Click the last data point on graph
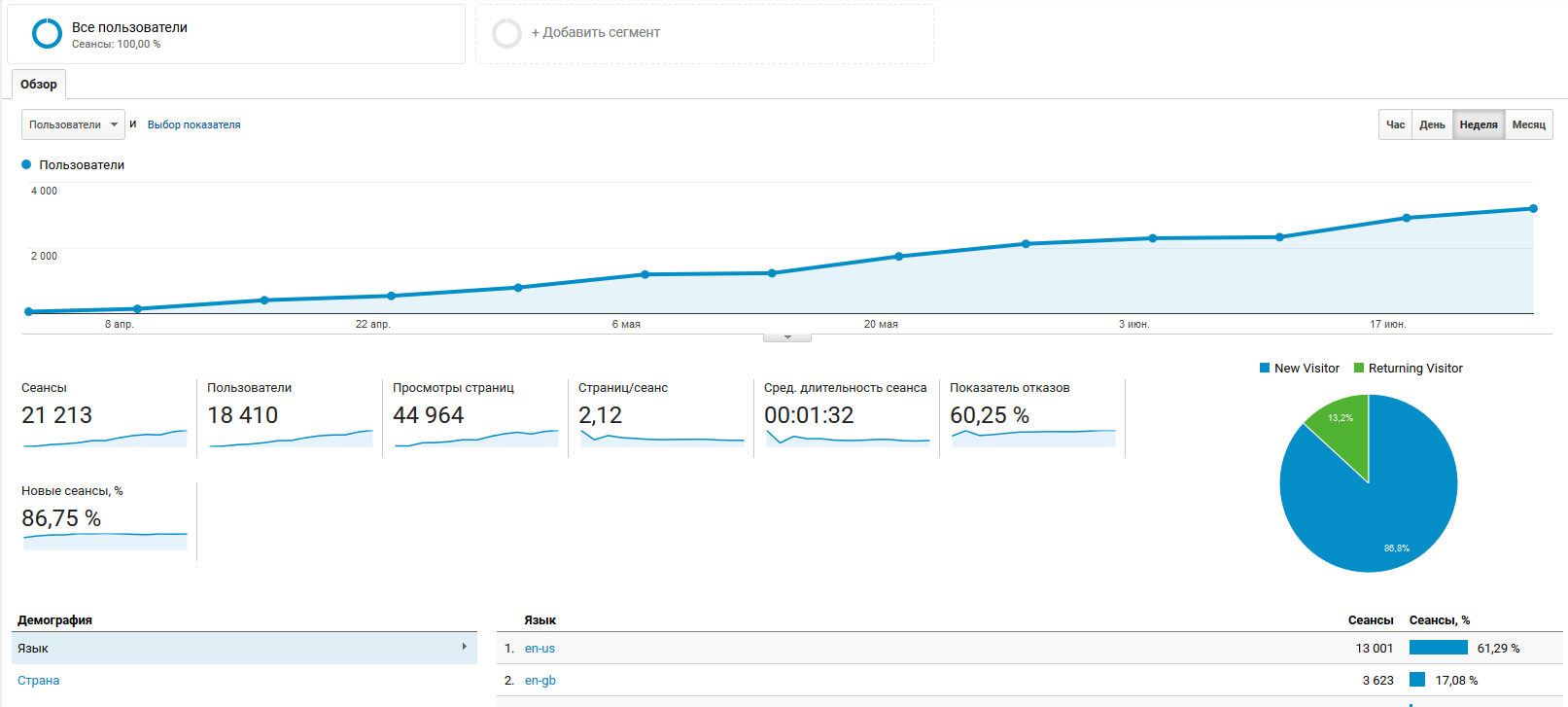Screen dimensions: 1568x707 [1533, 209]
